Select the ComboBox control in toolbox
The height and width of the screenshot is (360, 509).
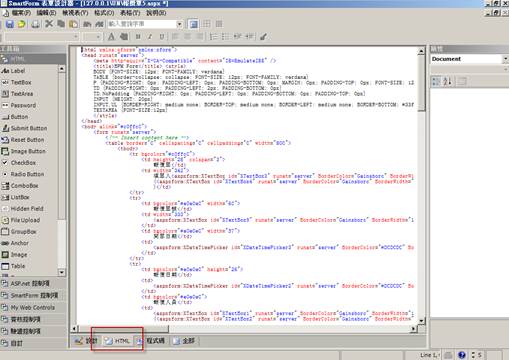coord(29,186)
